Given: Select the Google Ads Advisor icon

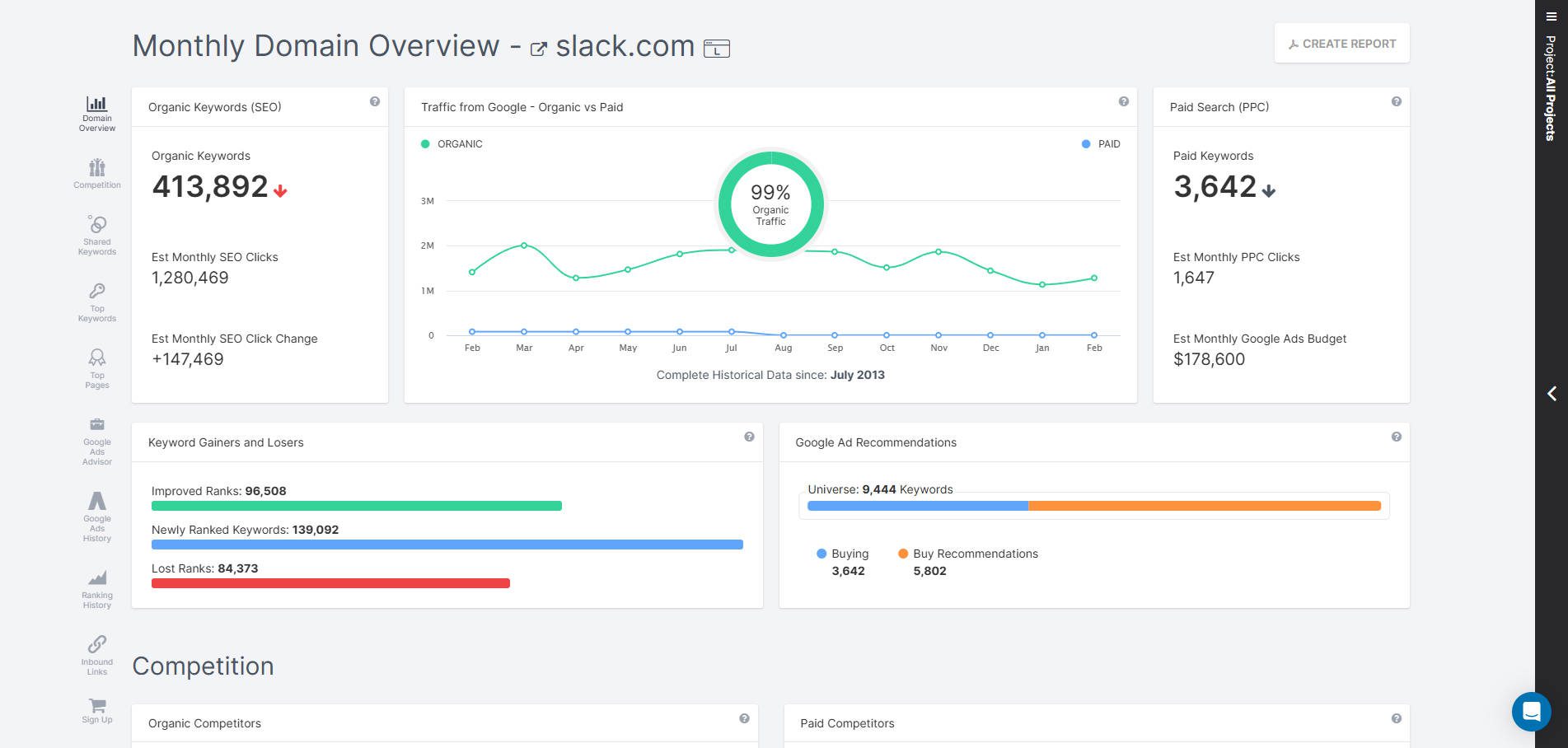Looking at the screenshot, I should (96, 441).
